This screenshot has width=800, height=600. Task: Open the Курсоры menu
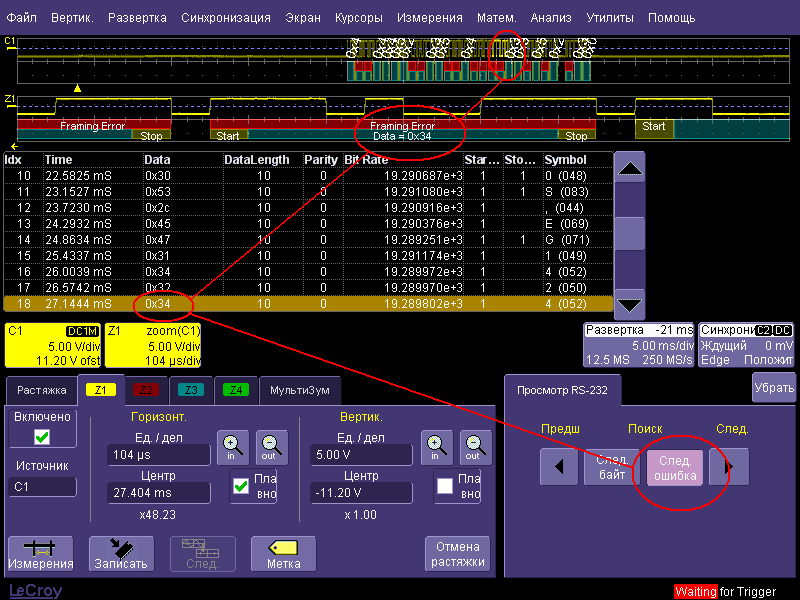(x=359, y=17)
